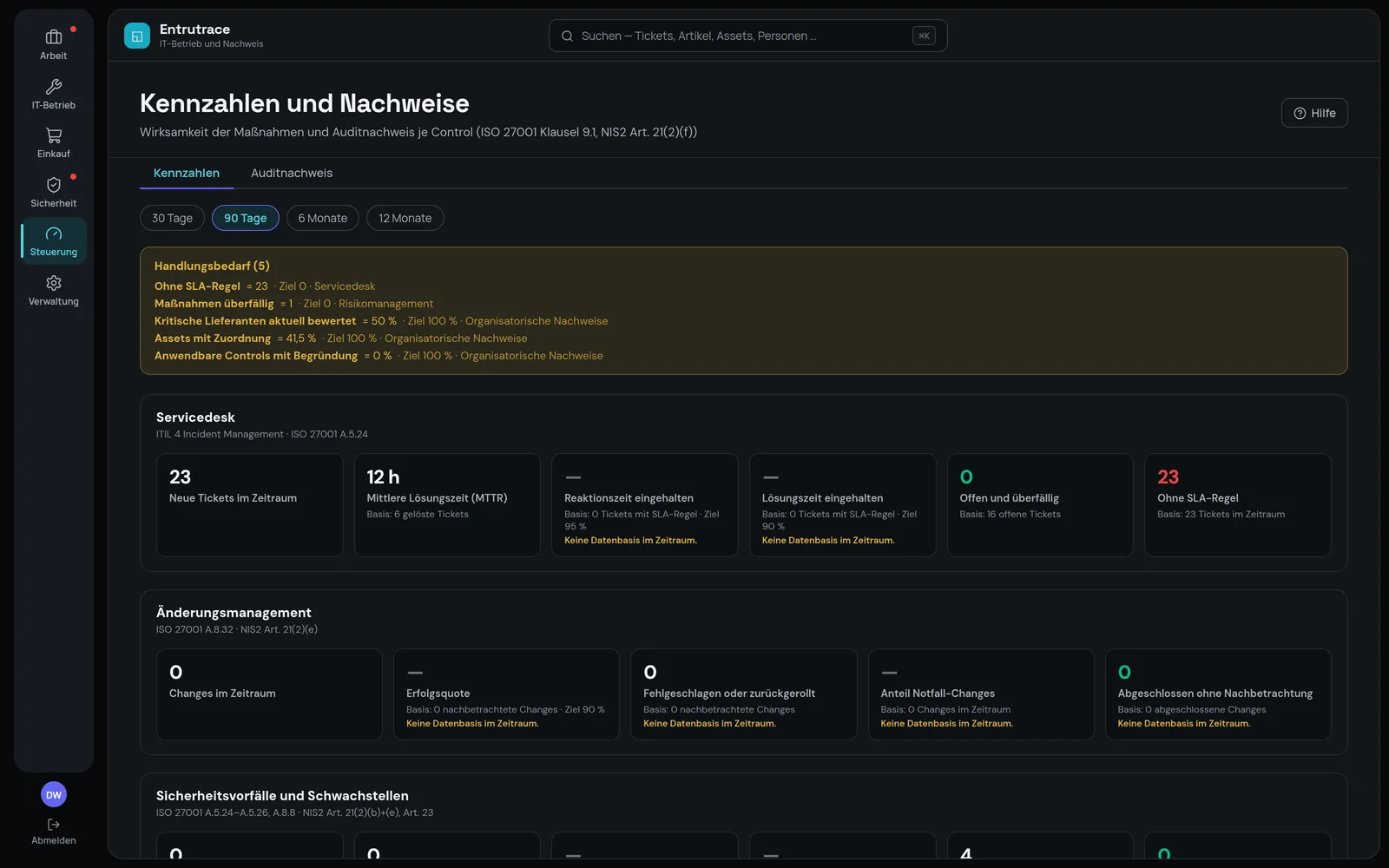Select Steuerung gauge icon
The image size is (1389, 868).
tap(54, 233)
